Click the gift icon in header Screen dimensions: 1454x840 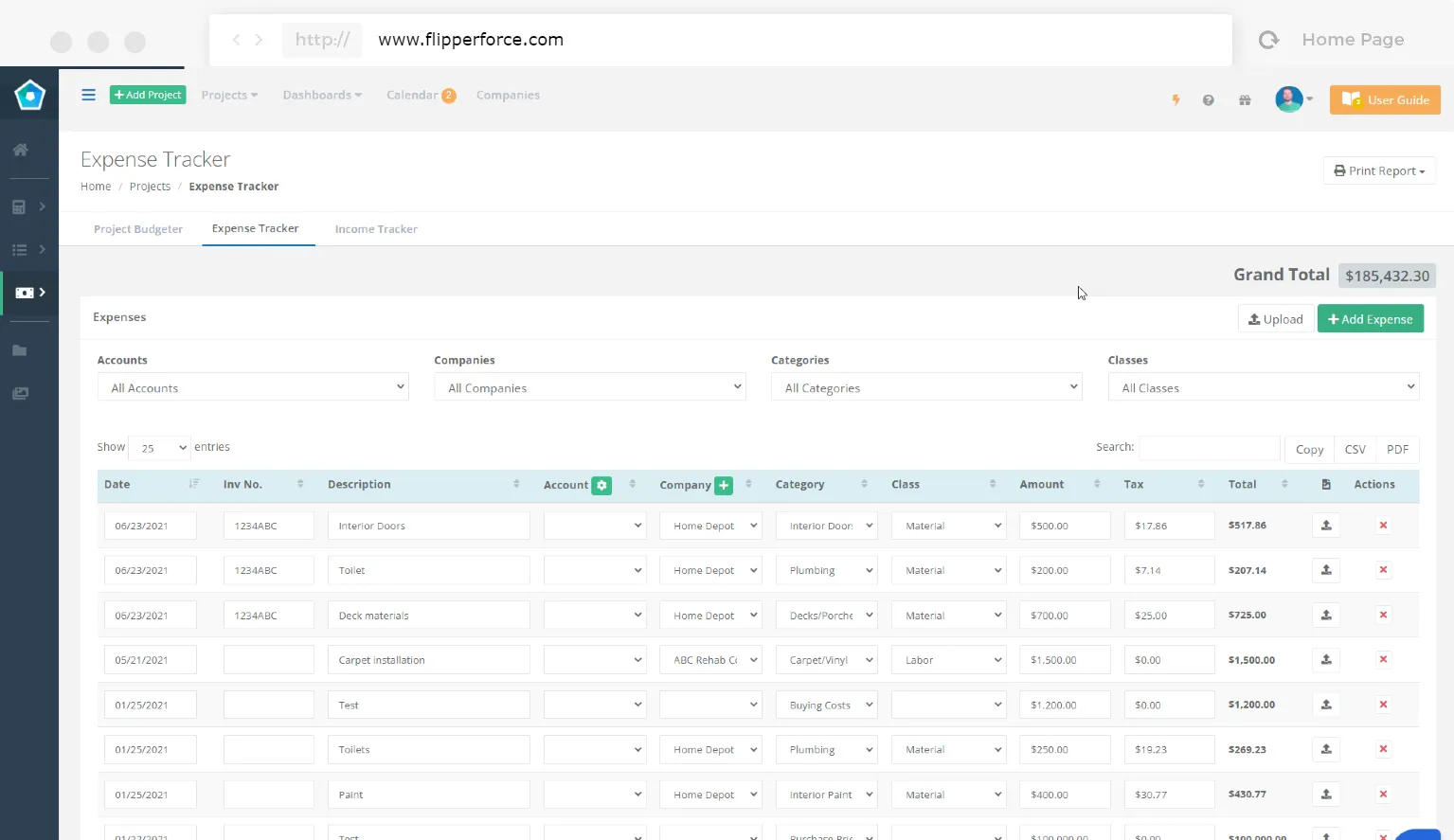(x=1245, y=100)
